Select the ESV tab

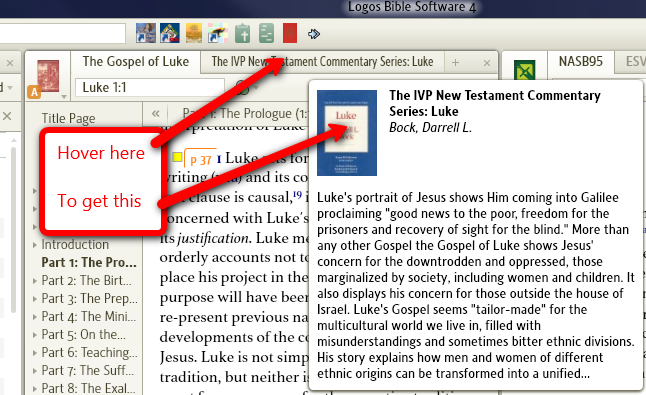point(635,62)
